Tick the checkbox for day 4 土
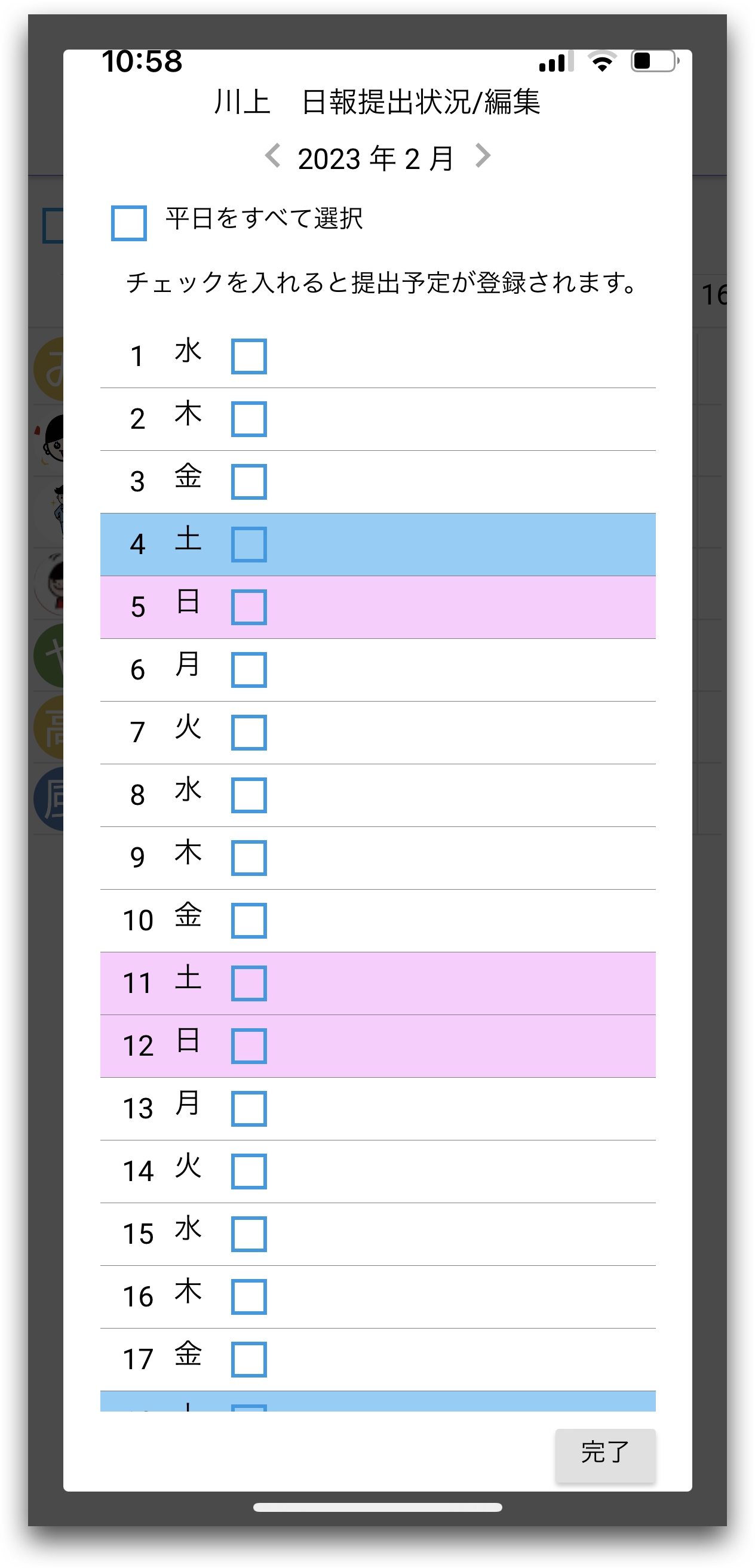Viewport: 755px width, 1568px height. (249, 544)
